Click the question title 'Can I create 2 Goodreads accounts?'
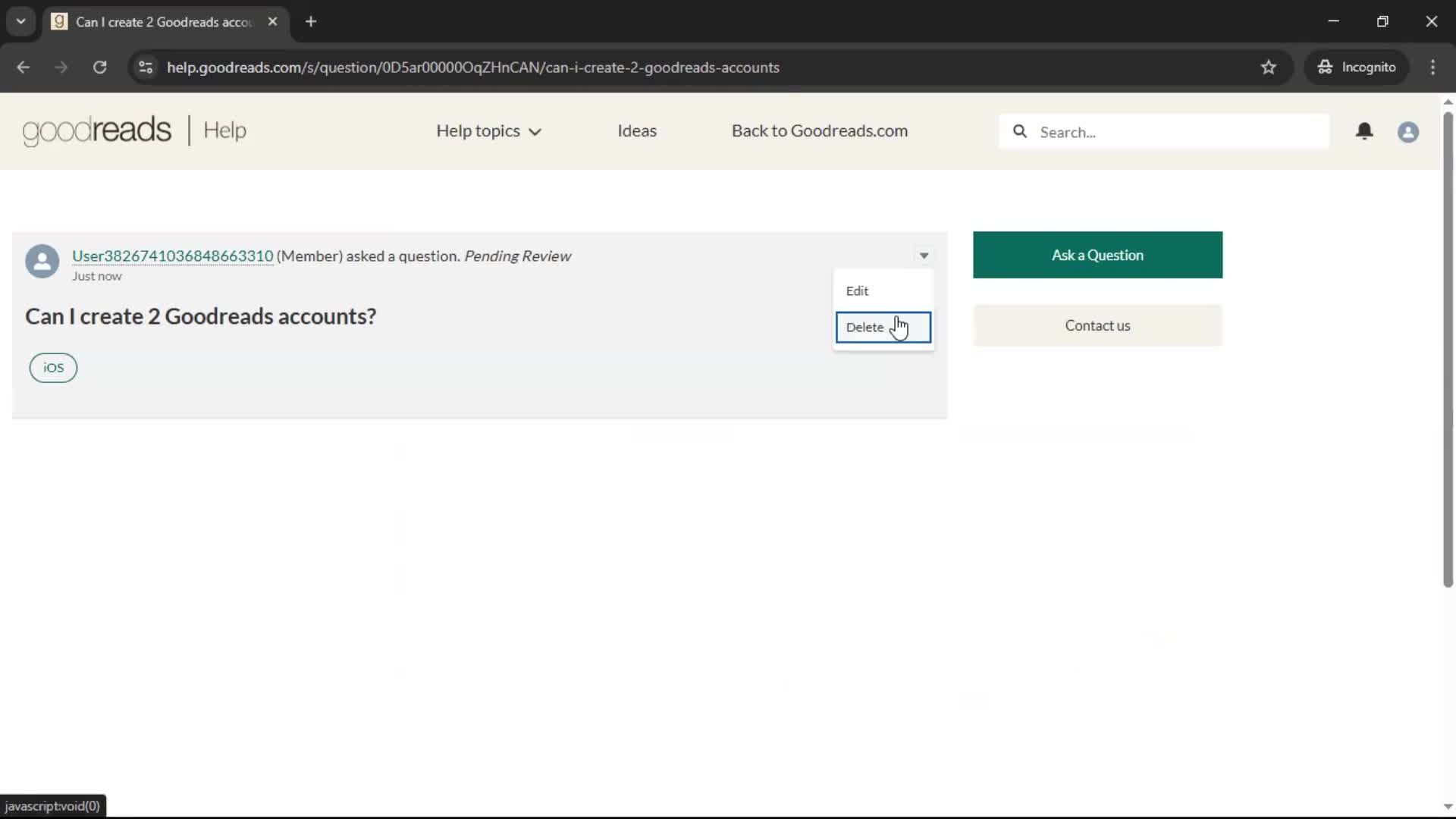The height and width of the screenshot is (819, 1456). click(200, 316)
